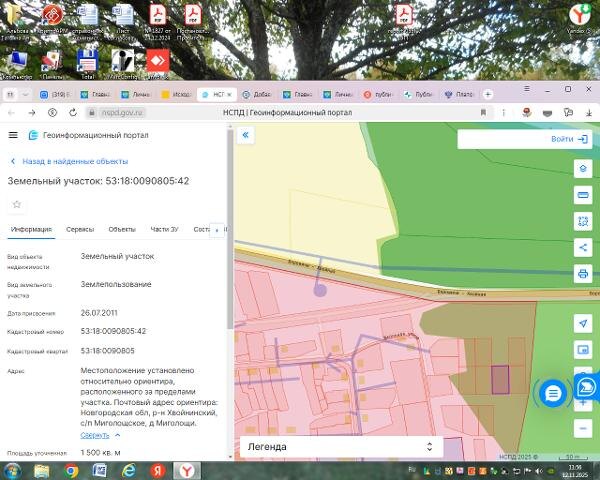
Task: Open the hamburger menu of the portal
Action: (x=13, y=135)
